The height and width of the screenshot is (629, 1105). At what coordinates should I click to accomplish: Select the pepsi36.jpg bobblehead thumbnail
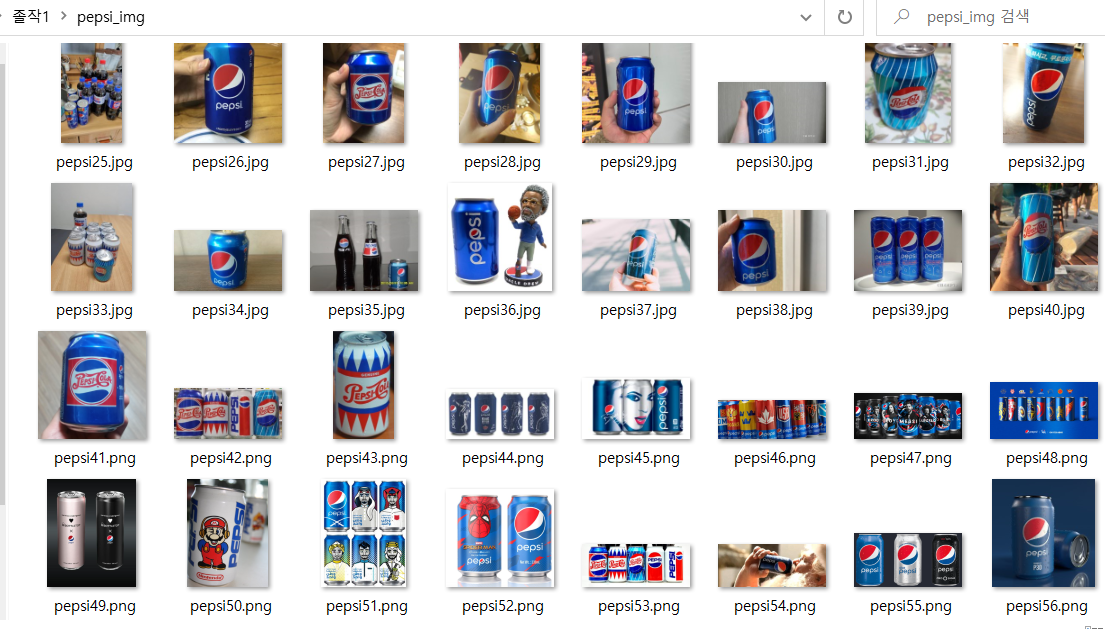pos(500,237)
